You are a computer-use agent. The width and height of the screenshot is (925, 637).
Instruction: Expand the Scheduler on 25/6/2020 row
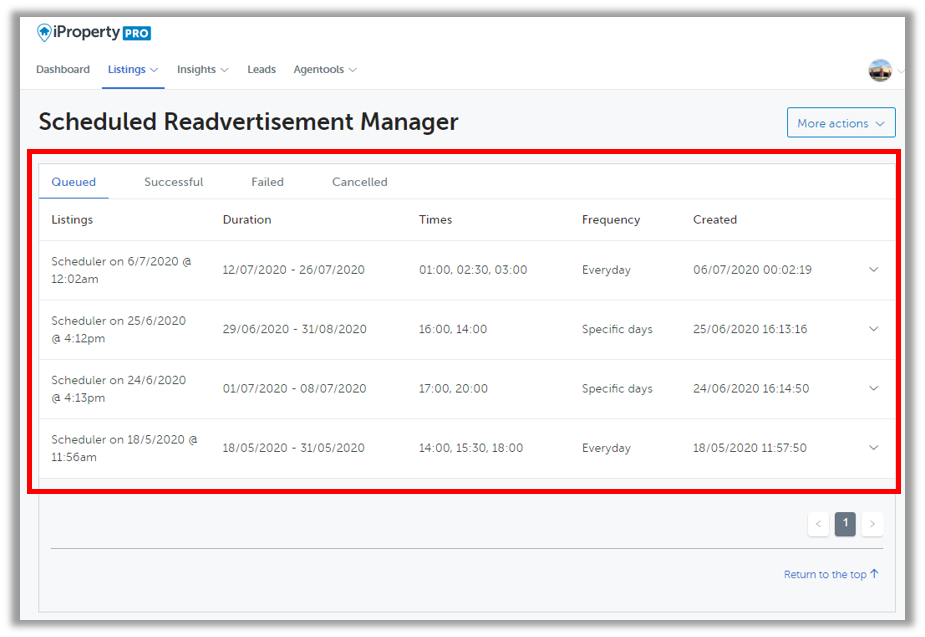coord(873,329)
